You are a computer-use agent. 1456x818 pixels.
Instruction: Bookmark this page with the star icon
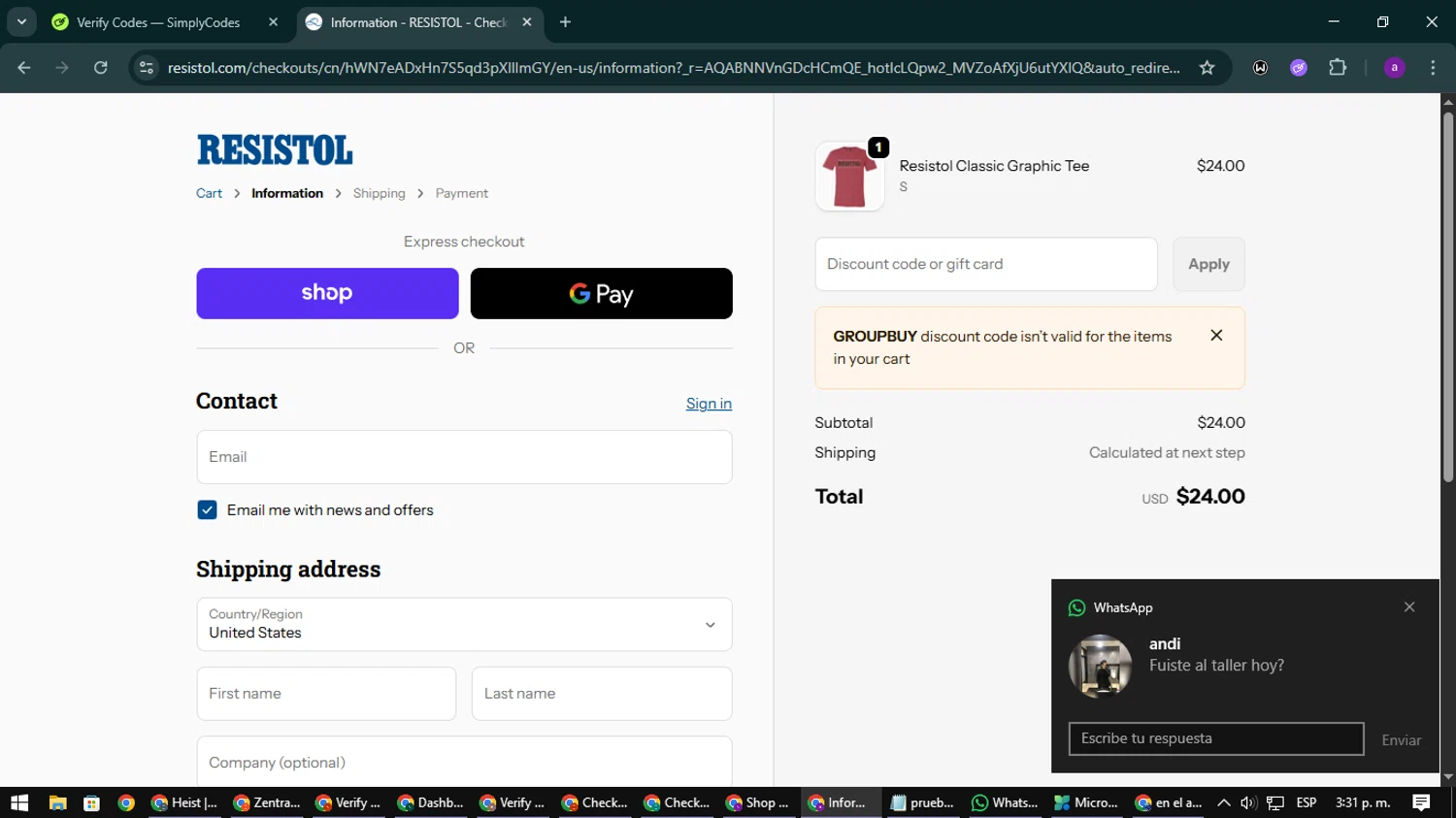point(1207,68)
